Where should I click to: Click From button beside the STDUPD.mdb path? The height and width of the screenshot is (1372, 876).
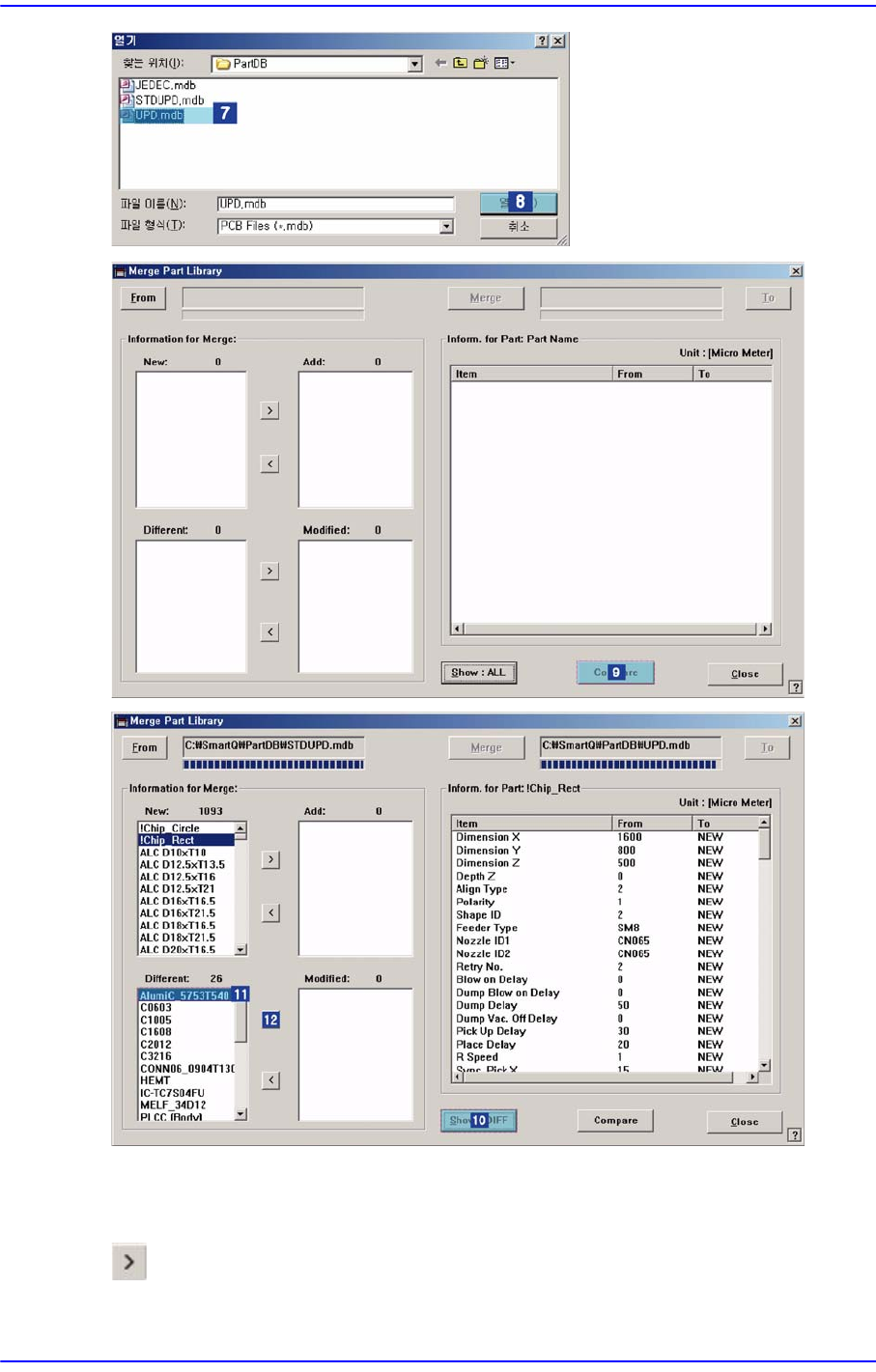(x=145, y=747)
